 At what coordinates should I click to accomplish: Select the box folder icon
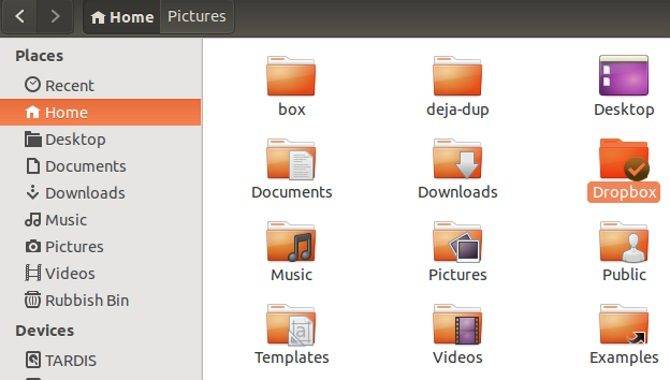coord(291,76)
